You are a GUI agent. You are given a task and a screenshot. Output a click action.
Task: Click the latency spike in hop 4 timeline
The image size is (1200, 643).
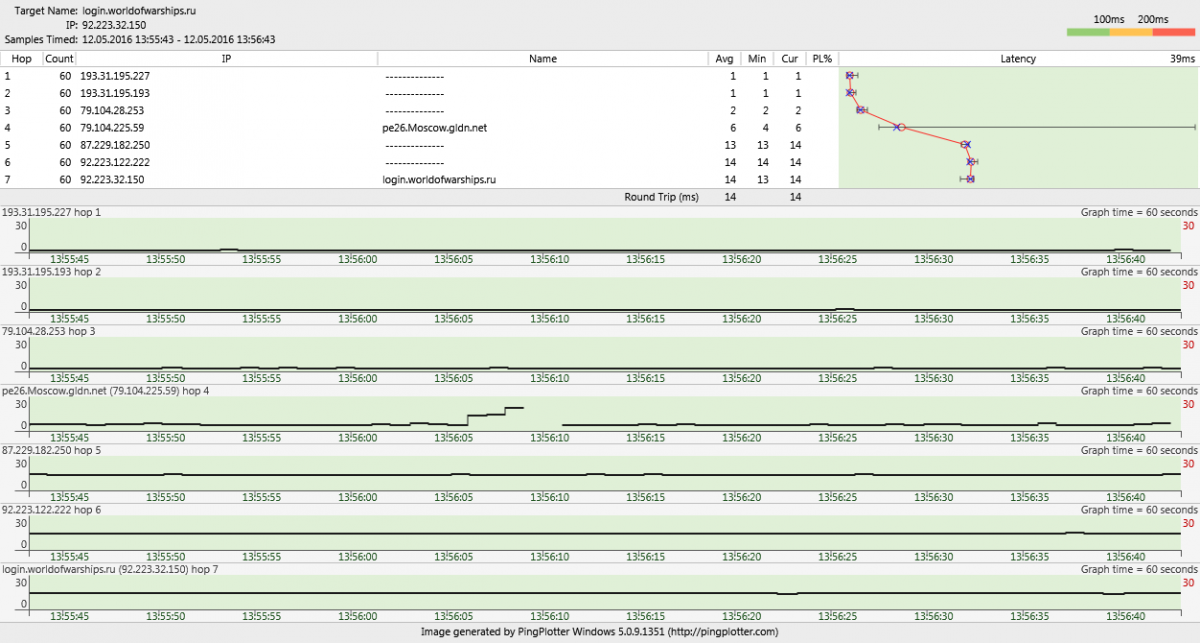pyautogui.click(x=514, y=408)
